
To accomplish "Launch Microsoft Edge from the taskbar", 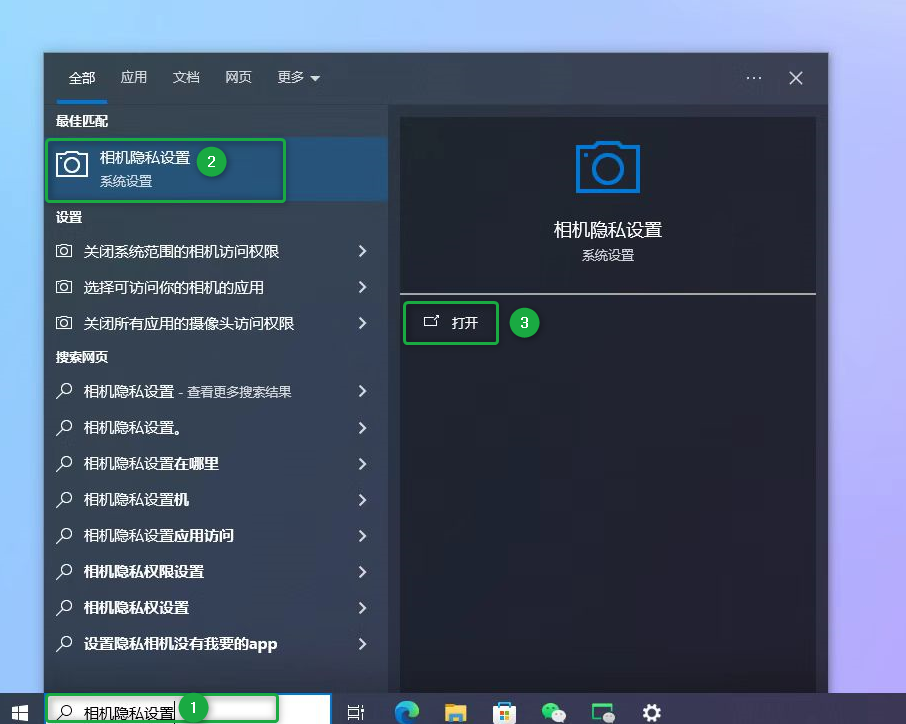I will (407, 712).
